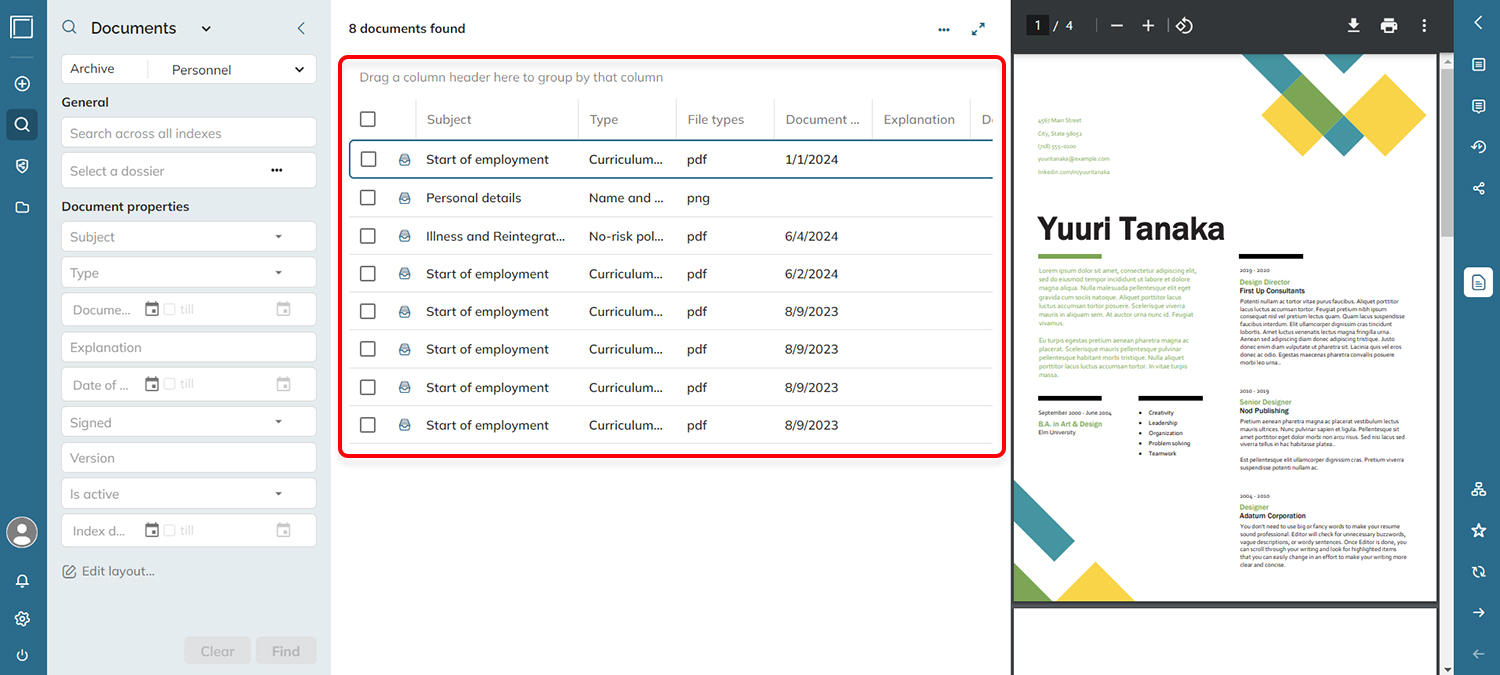Enable the till checkbox in Date of... field
Screen dimensions: 1500x675
tap(170, 384)
